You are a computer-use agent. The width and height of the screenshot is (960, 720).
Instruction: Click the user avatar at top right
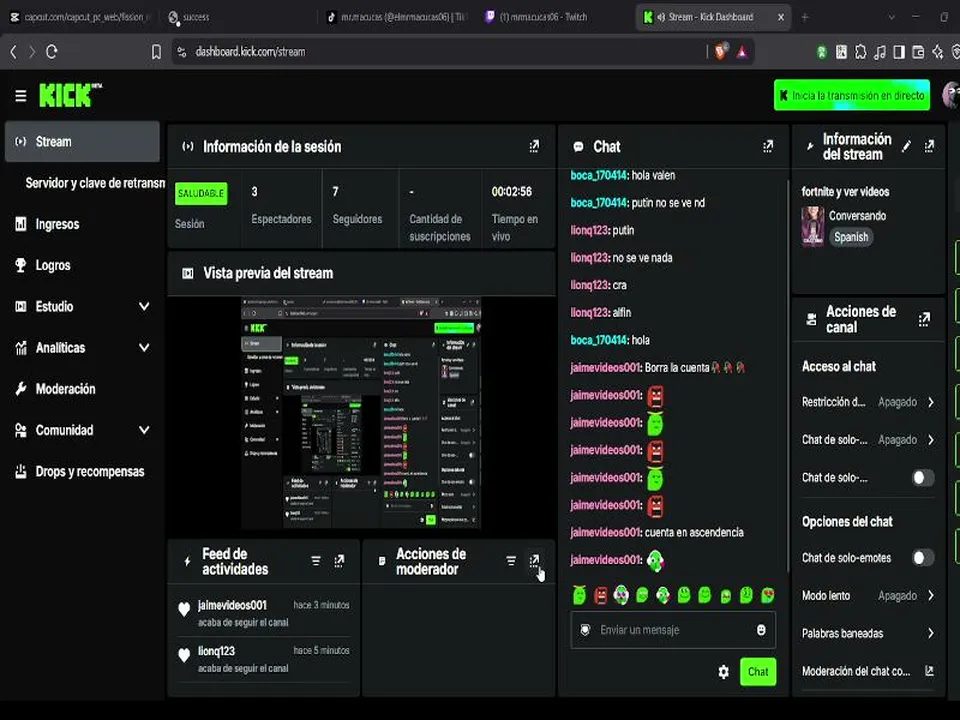[951, 95]
